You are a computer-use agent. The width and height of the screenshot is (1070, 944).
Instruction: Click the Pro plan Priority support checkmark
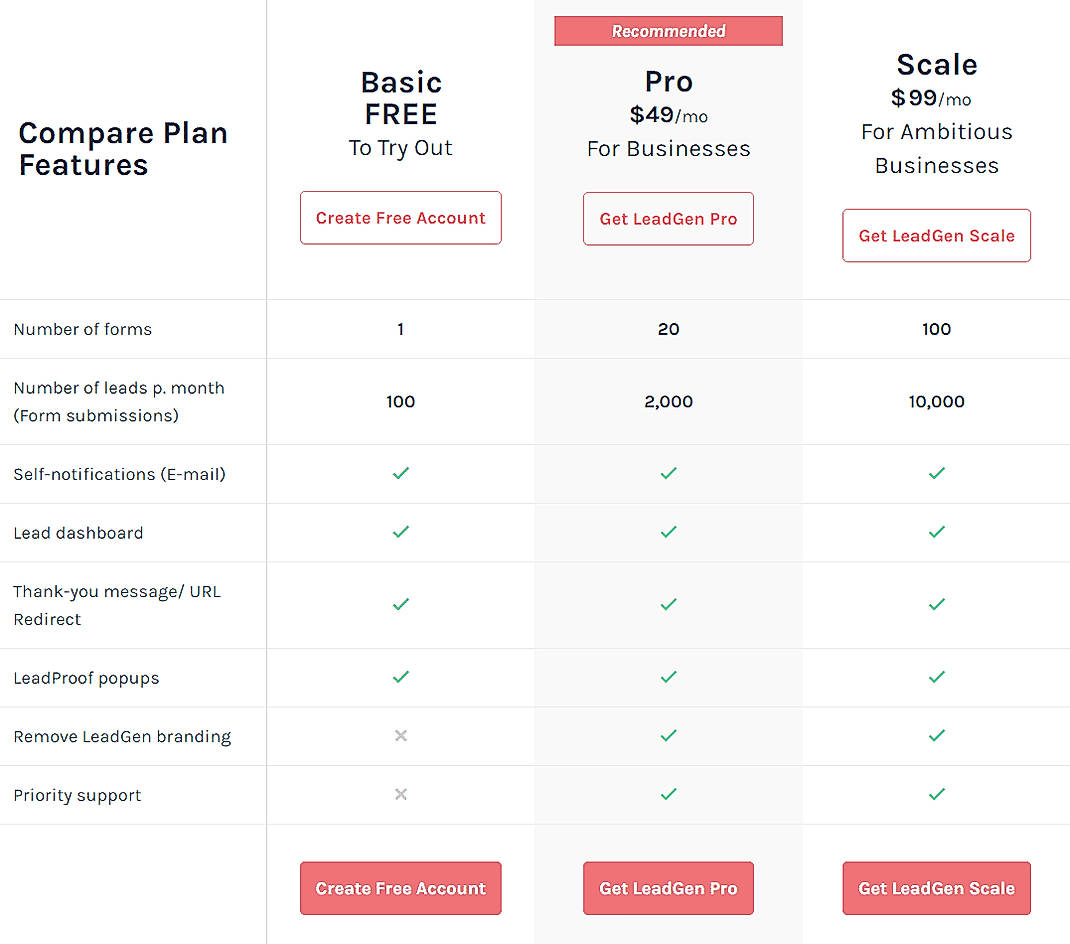click(668, 795)
